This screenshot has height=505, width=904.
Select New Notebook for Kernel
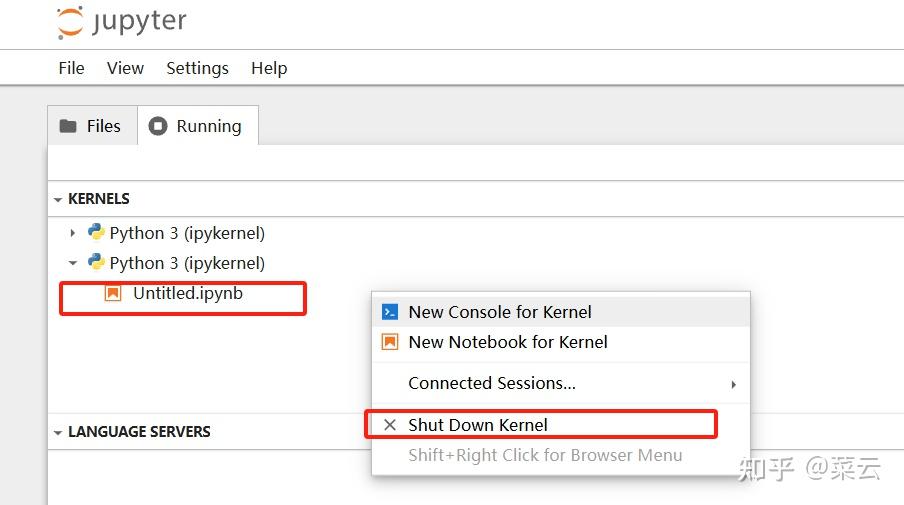[x=508, y=342]
